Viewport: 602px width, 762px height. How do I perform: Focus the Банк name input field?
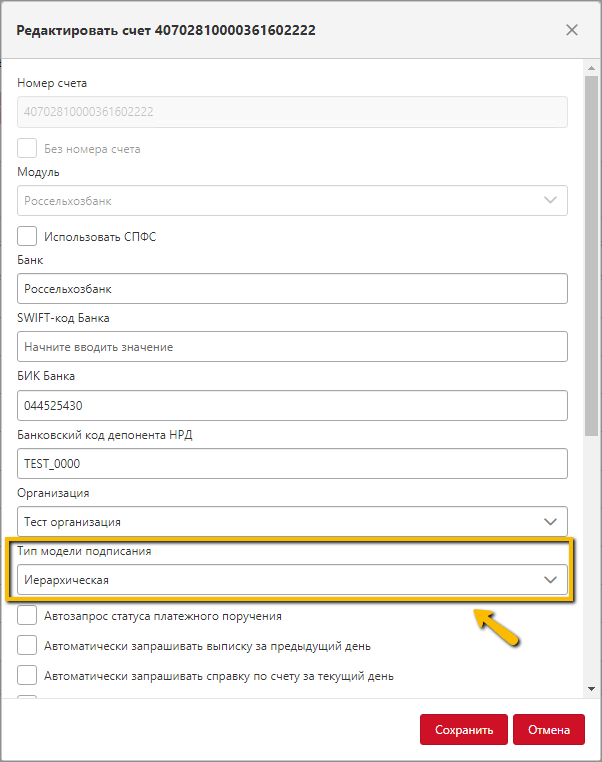tap(292, 289)
